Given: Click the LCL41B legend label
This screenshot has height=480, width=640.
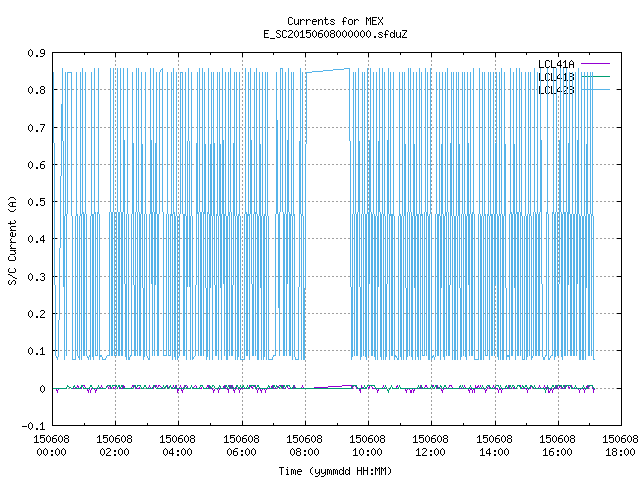Looking at the screenshot, I should click(x=556, y=77).
